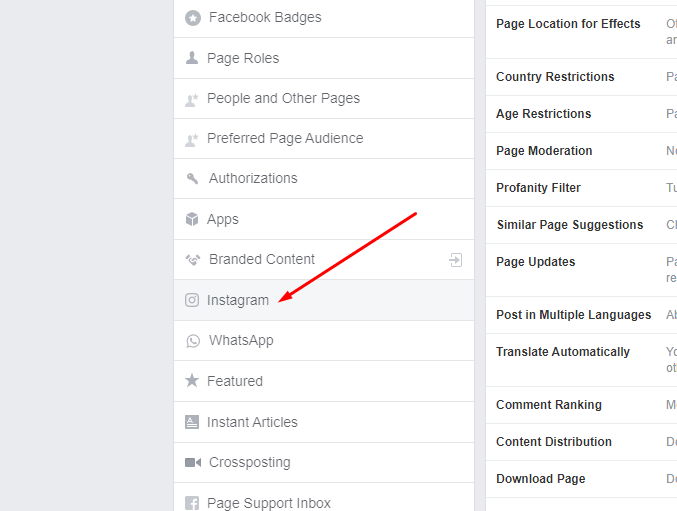The width and height of the screenshot is (677, 511).
Task: Click the Authorizations key icon
Action: (x=192, y=178)
